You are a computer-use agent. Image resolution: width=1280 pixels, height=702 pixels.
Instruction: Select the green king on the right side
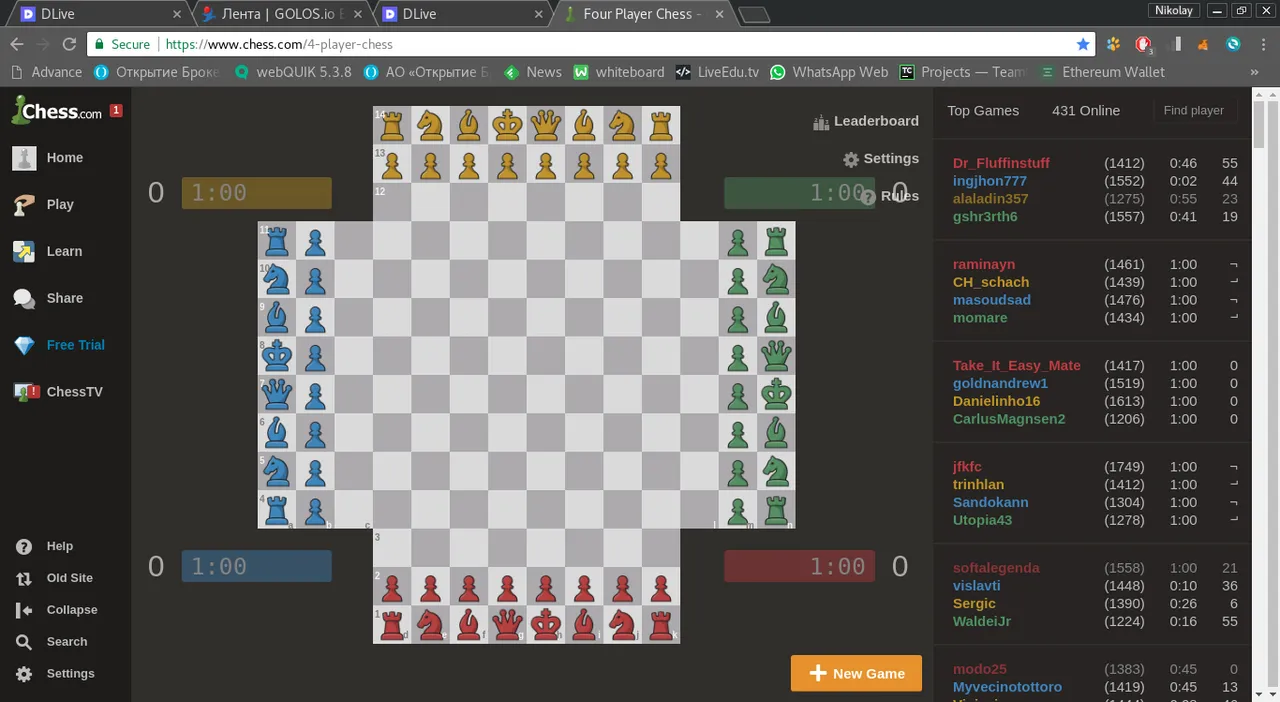[776, 393]
